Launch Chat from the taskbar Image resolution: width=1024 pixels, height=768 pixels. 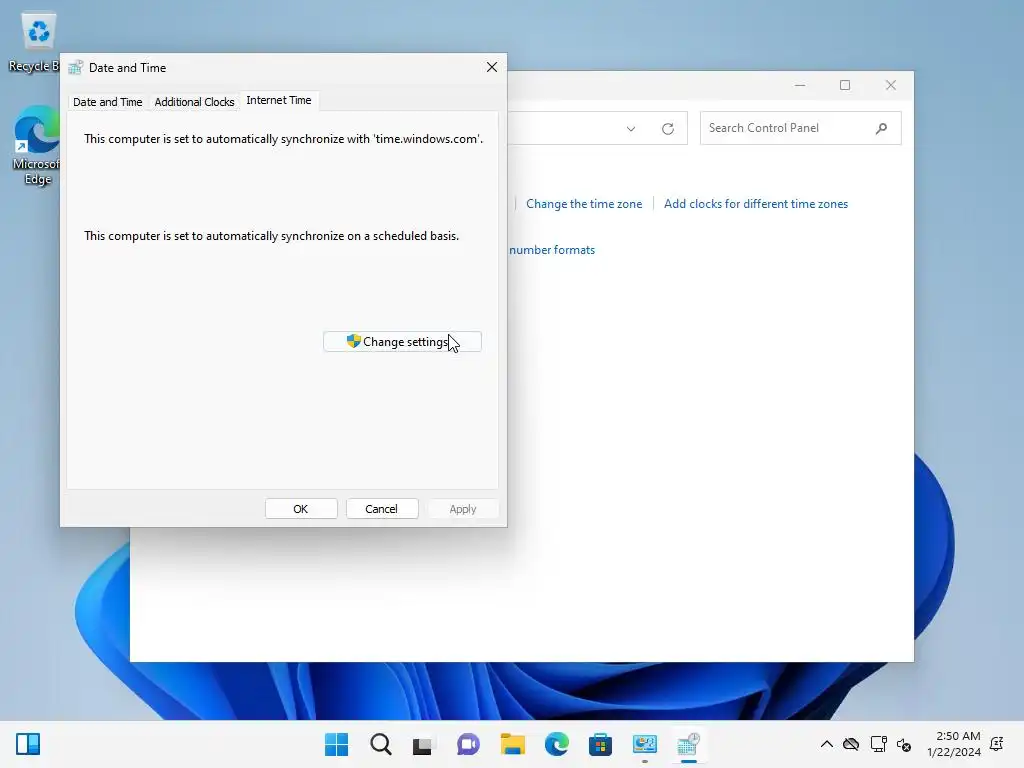click(468, 744)
